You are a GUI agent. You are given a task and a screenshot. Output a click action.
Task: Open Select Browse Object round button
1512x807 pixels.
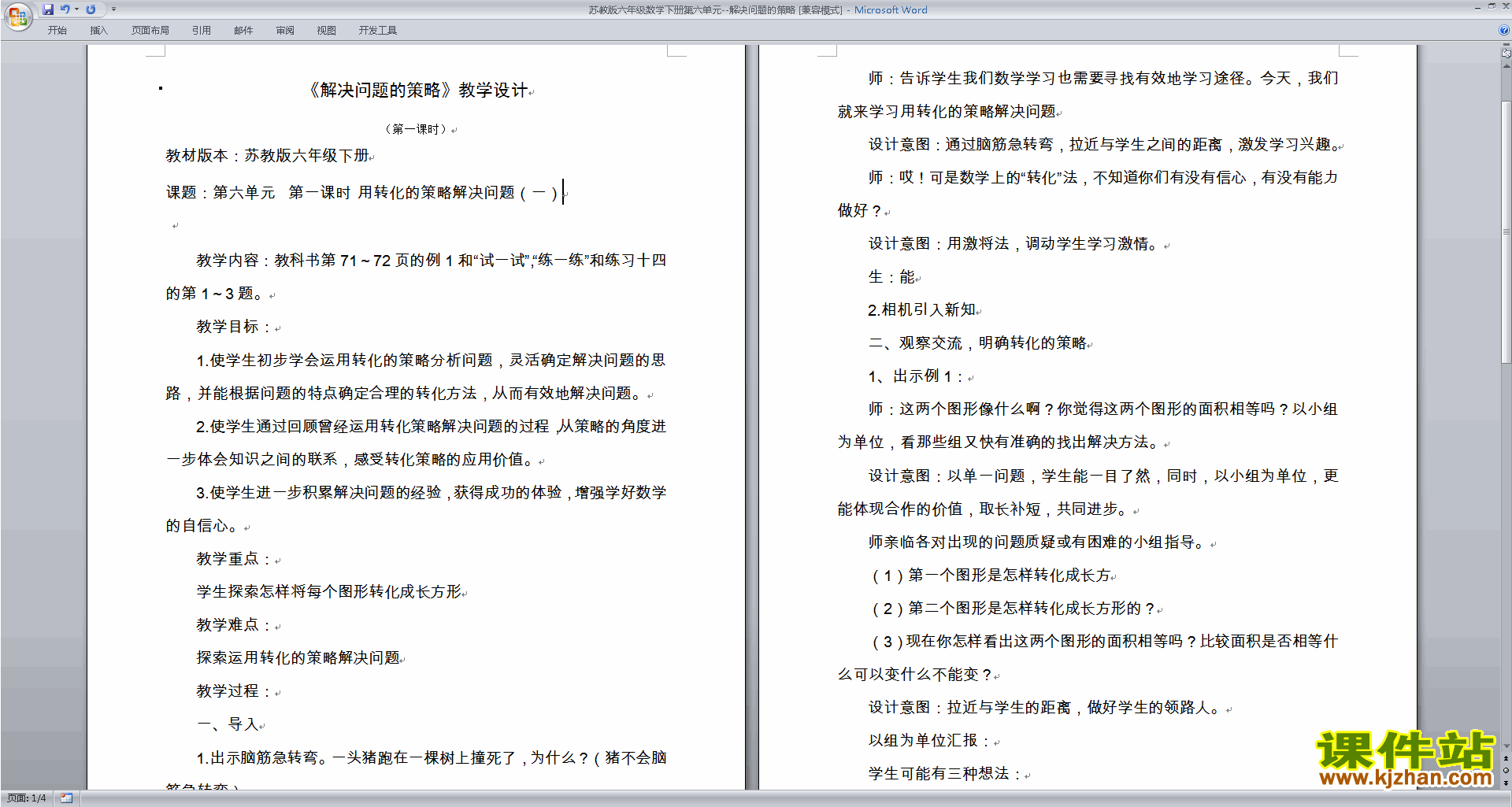(x=1506, y=771)
